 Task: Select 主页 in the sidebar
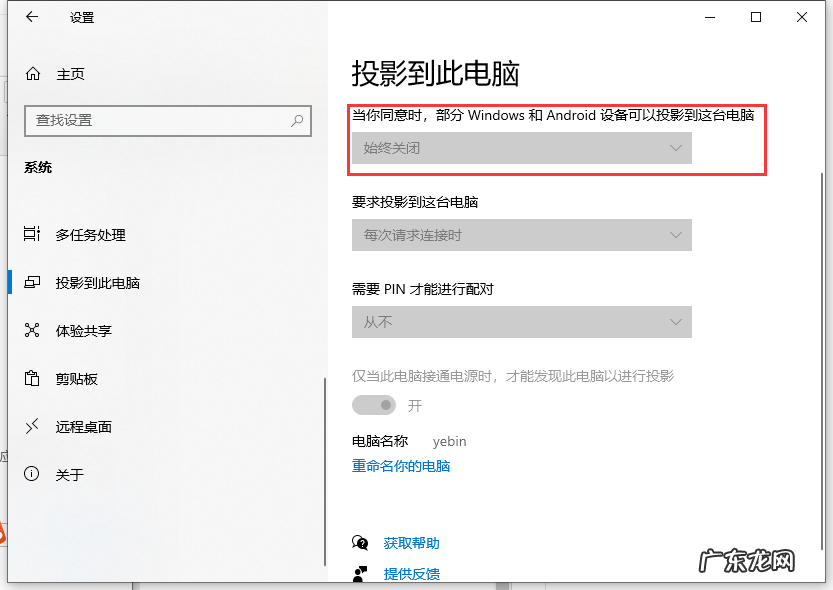pyautogui.click(x=70, y=73)
